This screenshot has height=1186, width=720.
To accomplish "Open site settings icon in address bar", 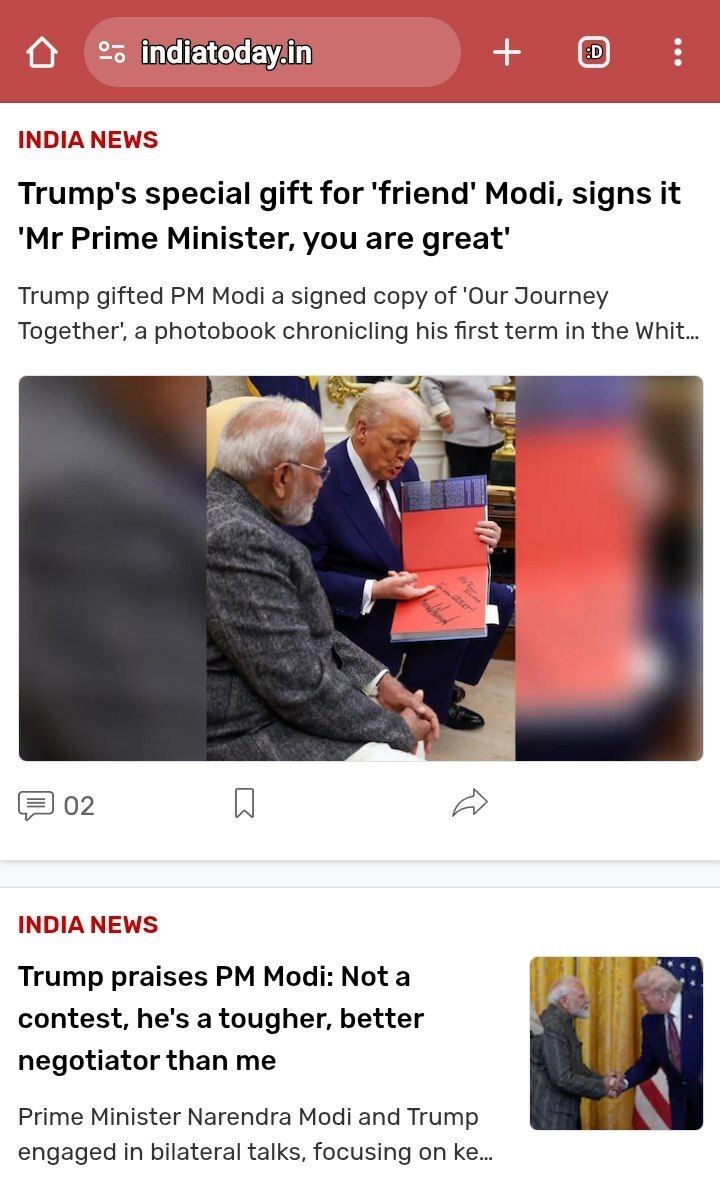I will click(112, 52).
